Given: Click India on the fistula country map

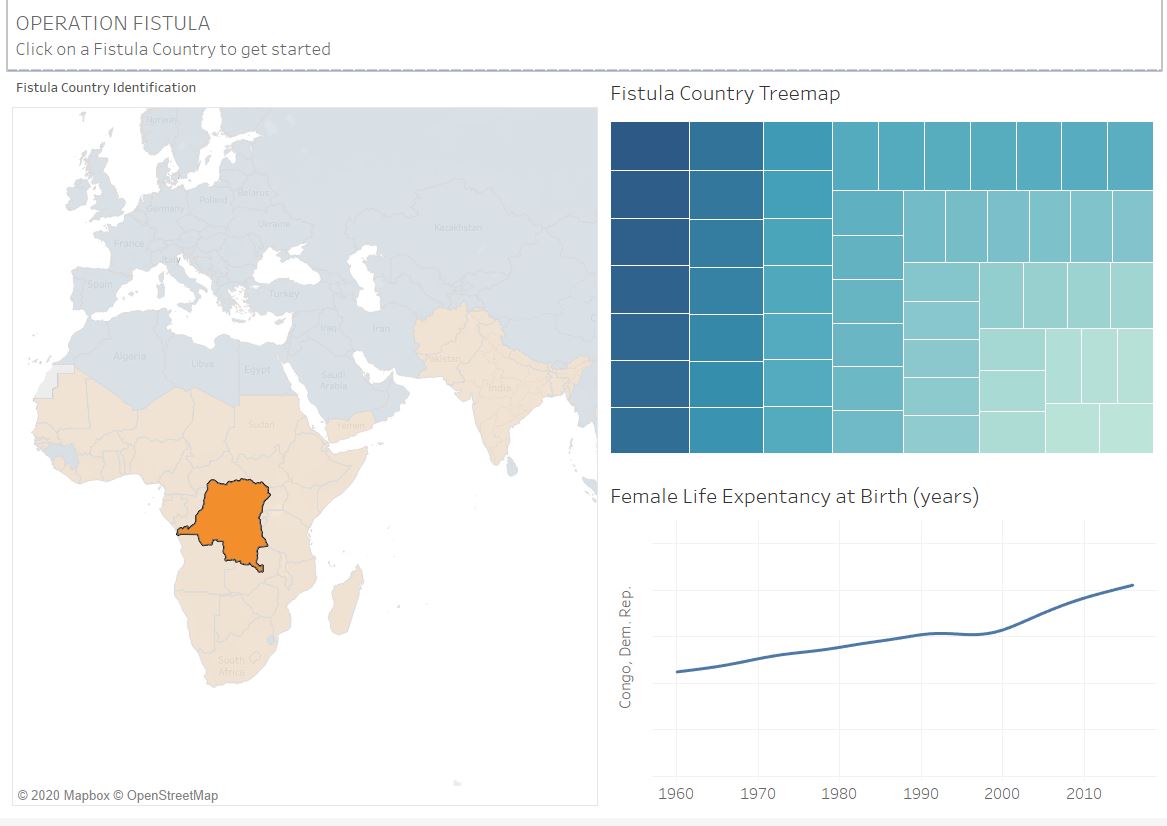Looking at the screenshot, I should tap(499, 388).
